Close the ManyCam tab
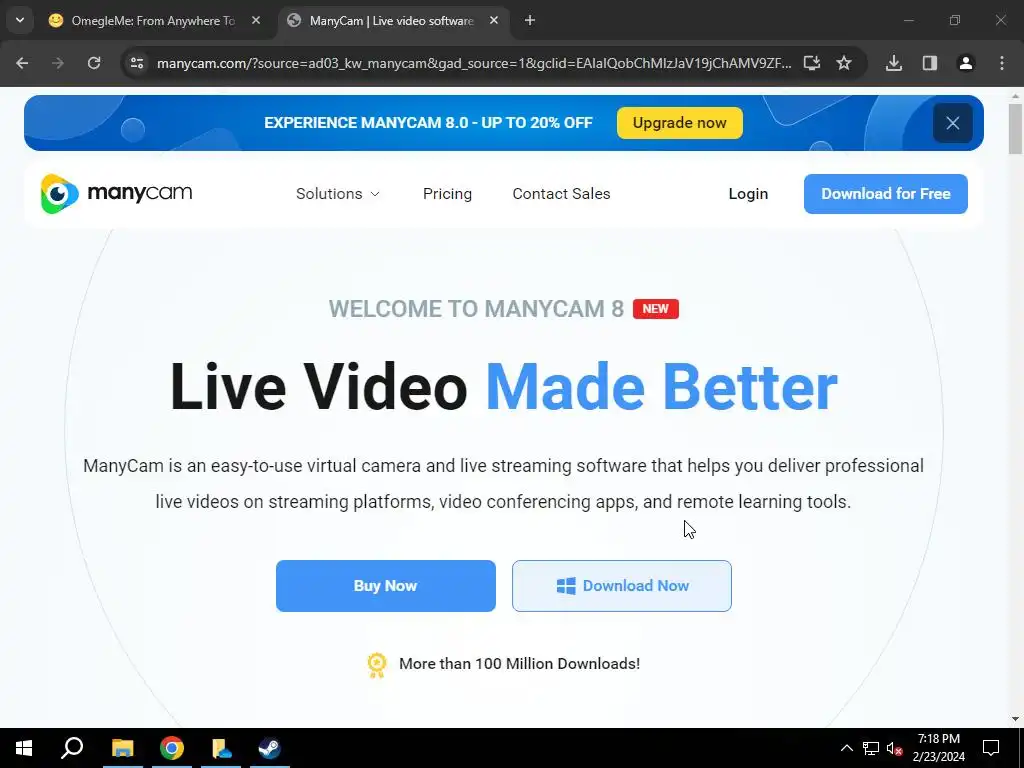Viewport: 1024px width, 768px height. (494, 21)
